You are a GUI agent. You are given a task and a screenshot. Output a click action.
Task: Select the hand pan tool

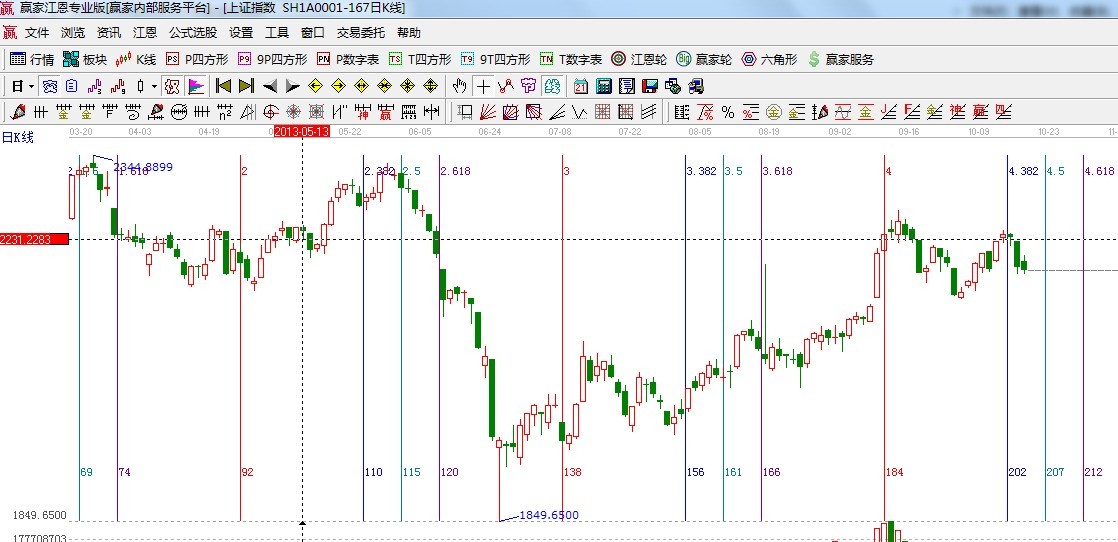click(460, 86)
